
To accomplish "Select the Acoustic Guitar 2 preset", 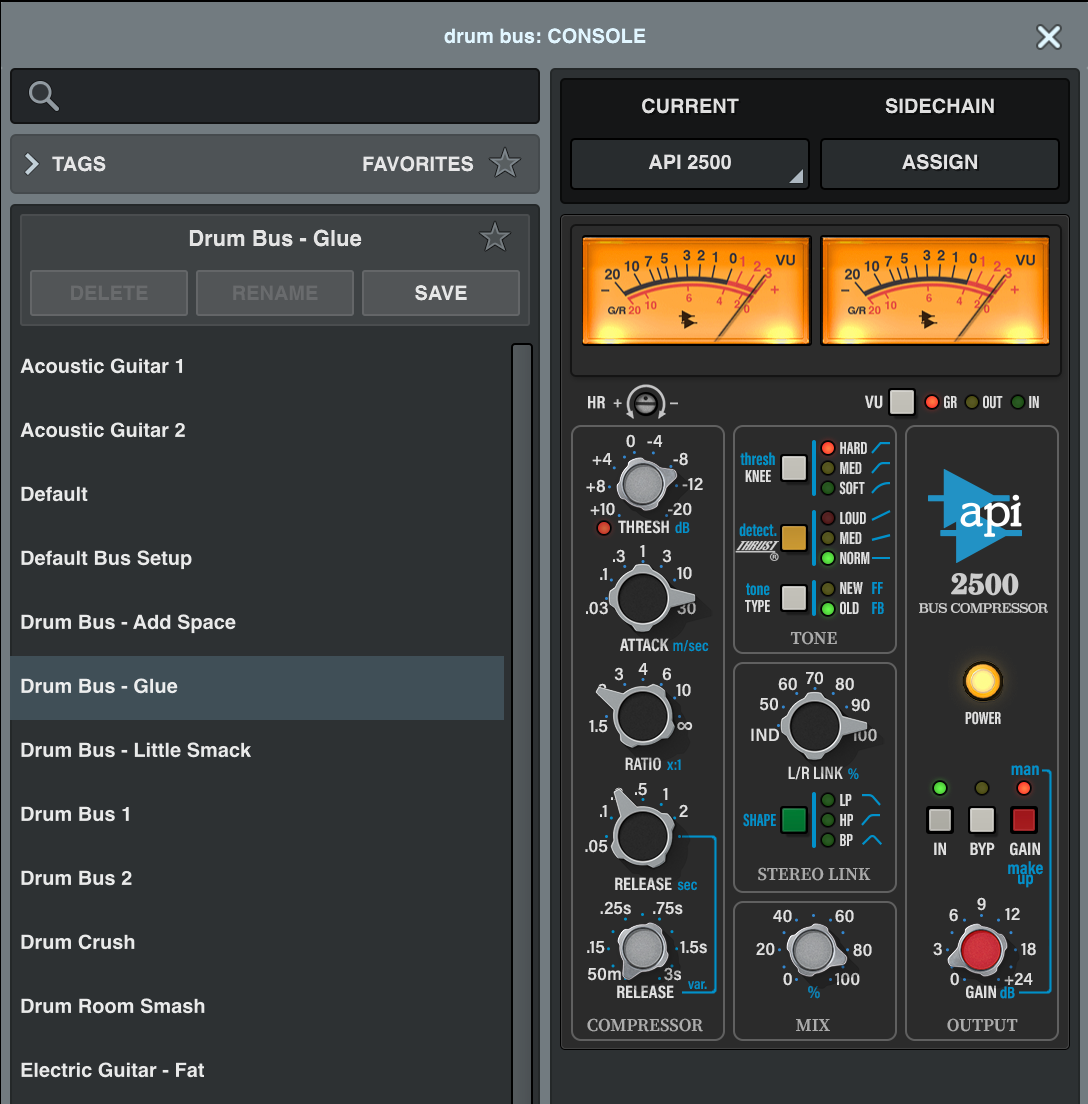I will 257,430.
